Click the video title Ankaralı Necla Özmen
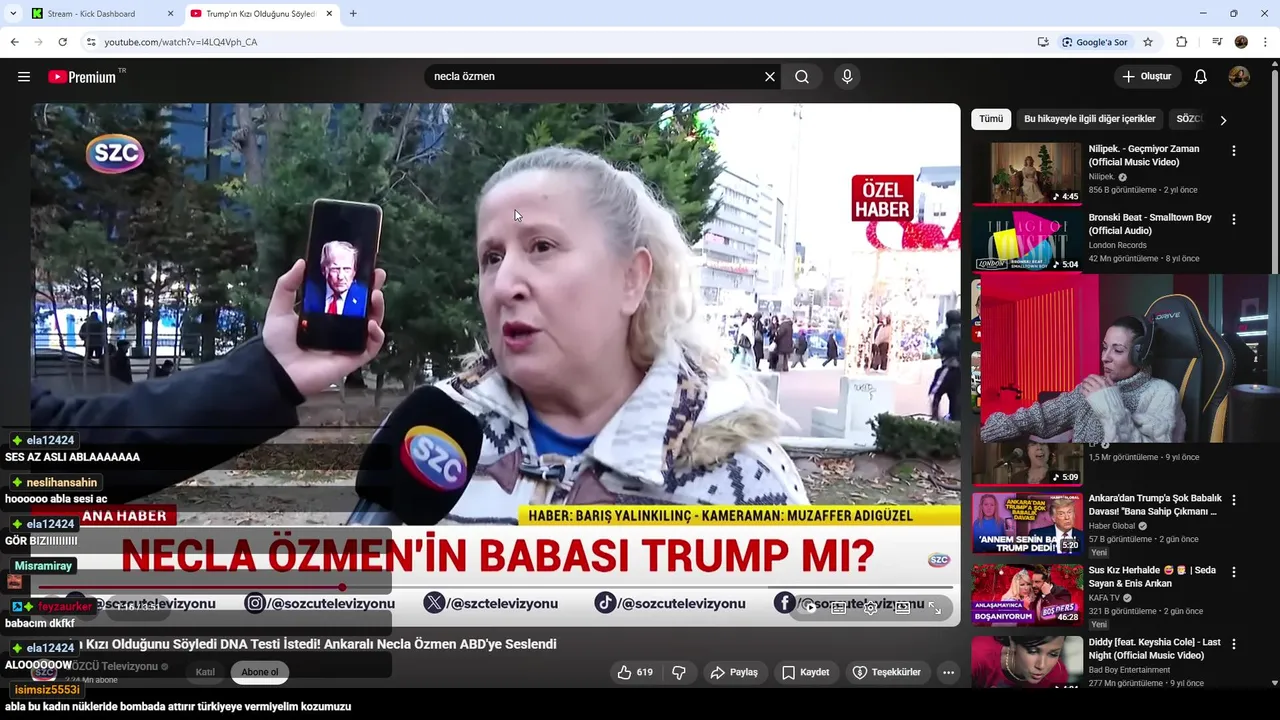 318,644
